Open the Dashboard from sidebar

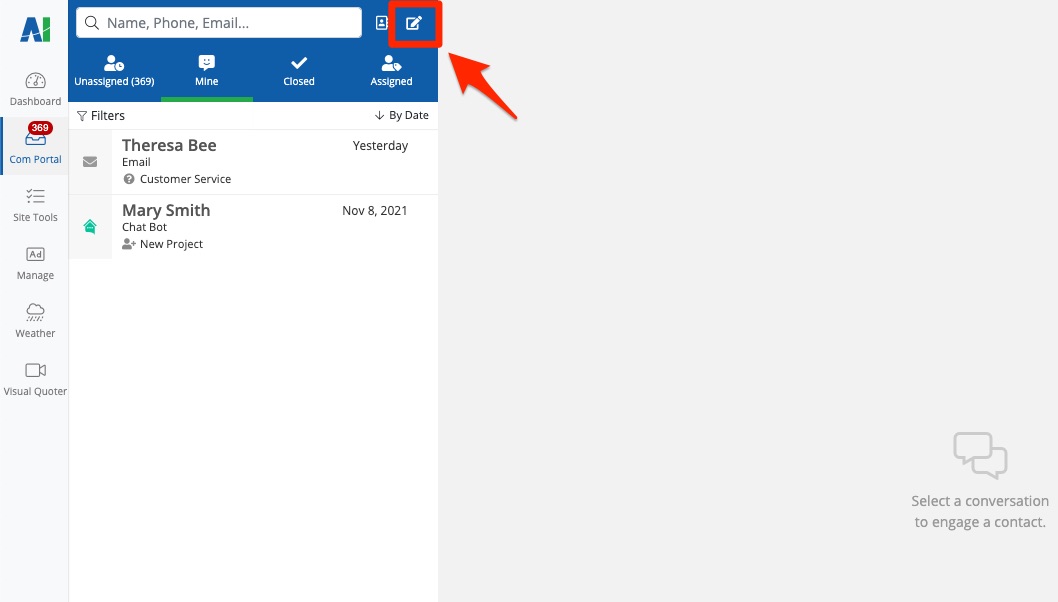[x=35, y=89]
